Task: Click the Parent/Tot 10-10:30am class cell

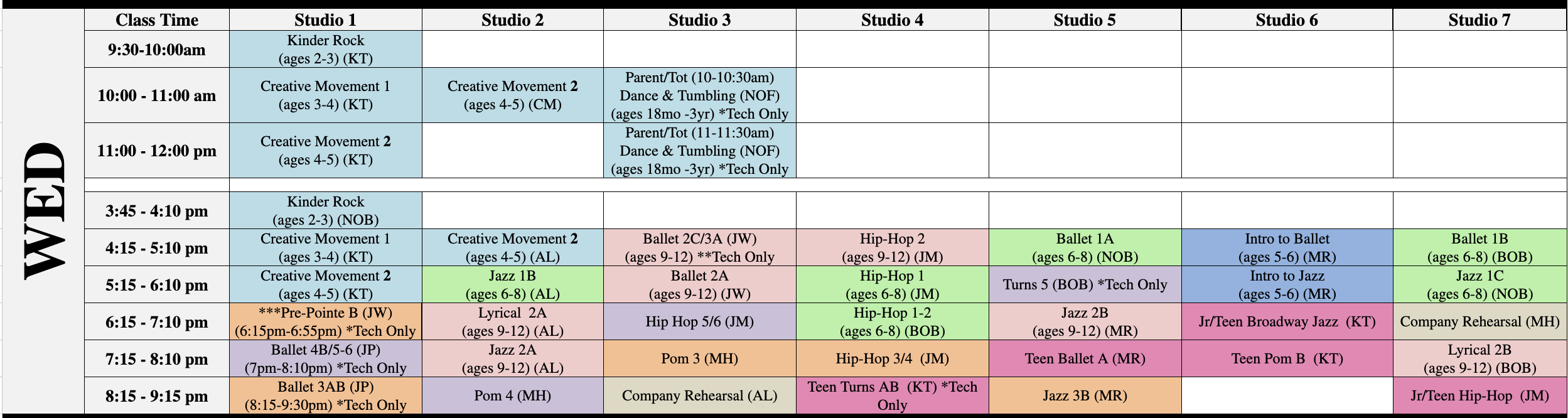Action: [x=699, y=95]
